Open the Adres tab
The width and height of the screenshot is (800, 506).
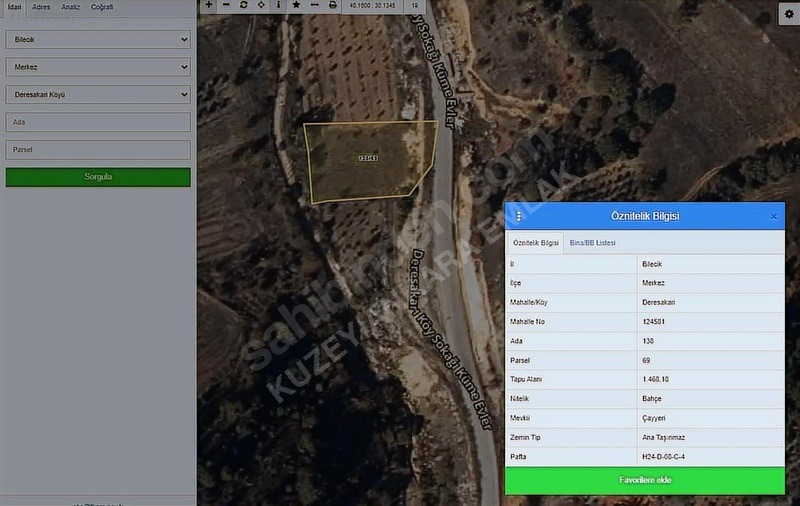[41, 7]
